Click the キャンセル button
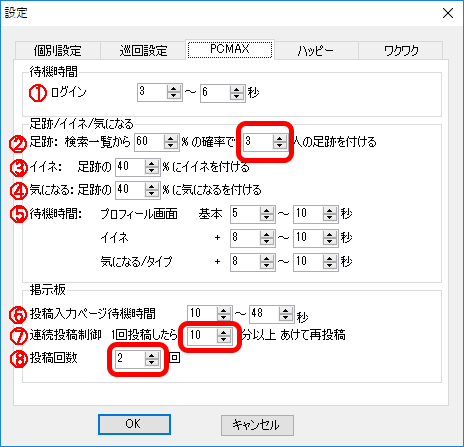464x447 pixels. point(257,425)
